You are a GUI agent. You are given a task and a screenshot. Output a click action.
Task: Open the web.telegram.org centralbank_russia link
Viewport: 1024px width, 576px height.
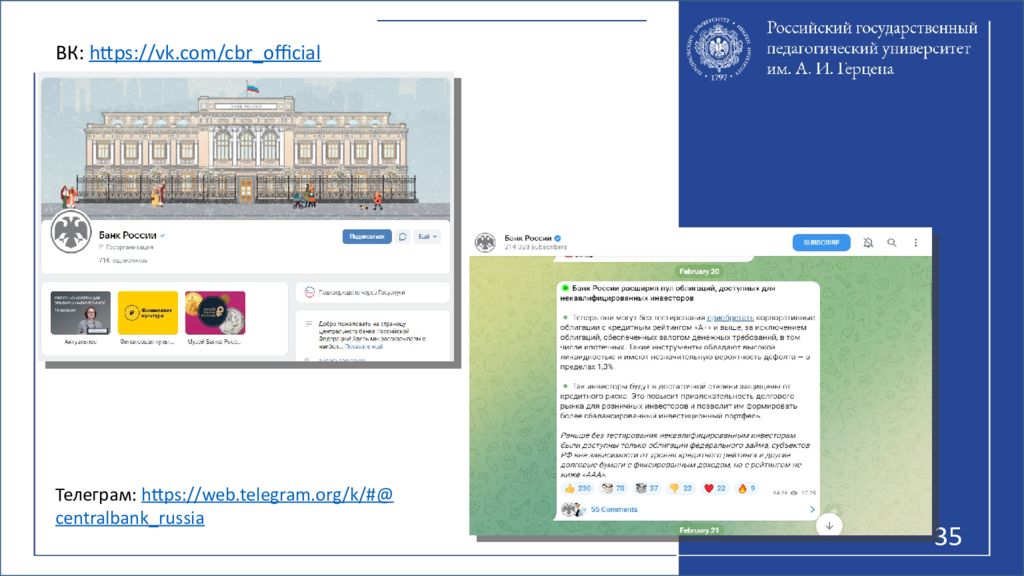coord(224,505)
